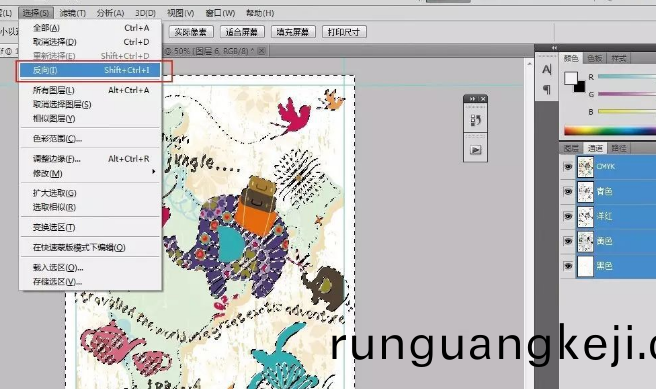
Task: Choose 色彩范围(C)... menu item
Action: (x=91, y=138)
